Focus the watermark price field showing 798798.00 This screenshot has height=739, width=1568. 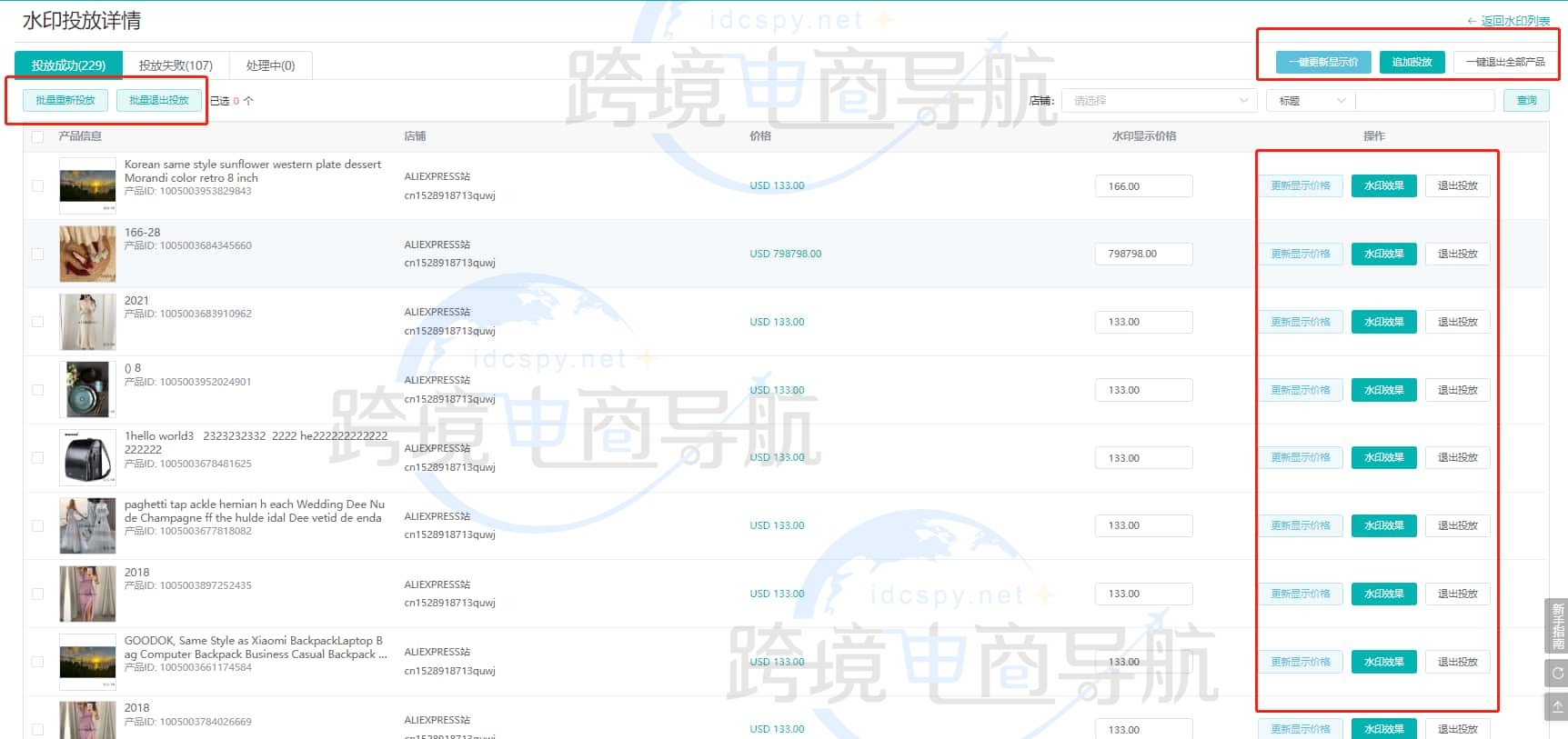coord(1143,255)
